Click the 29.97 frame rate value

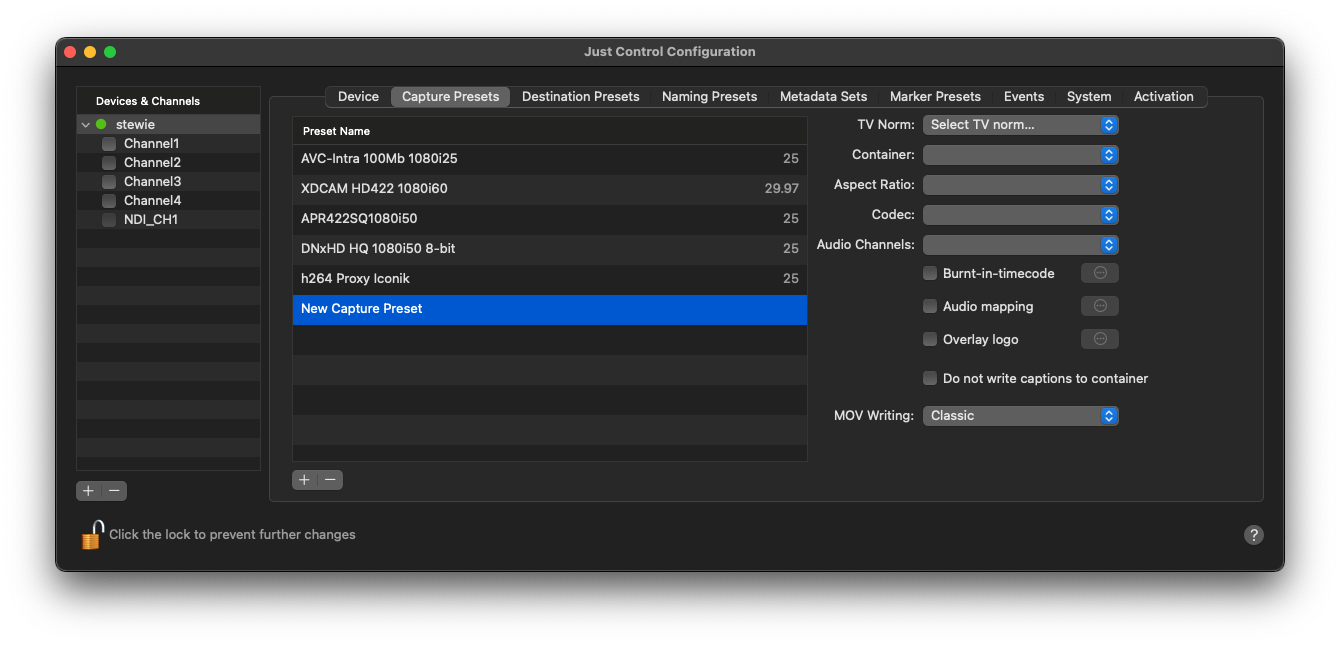point(781,189)
